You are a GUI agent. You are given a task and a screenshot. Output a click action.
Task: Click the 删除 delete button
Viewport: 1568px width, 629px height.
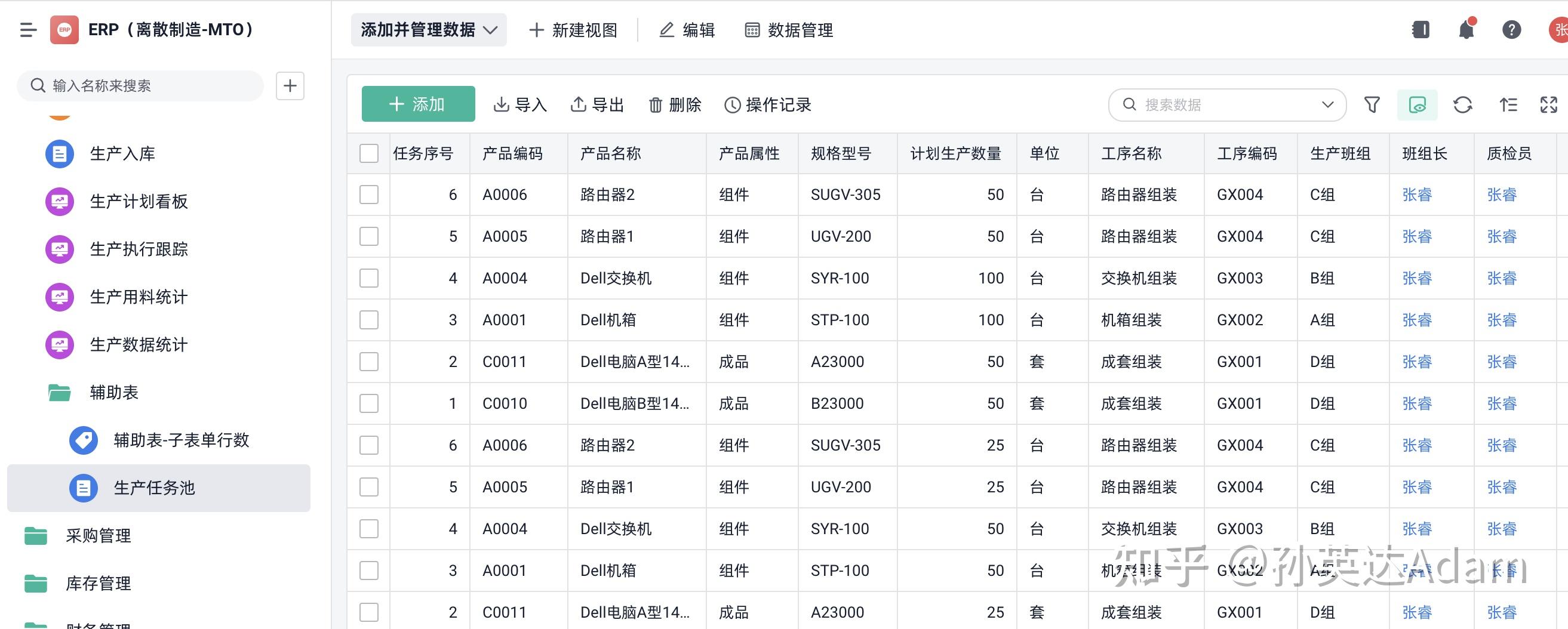click(675, 104)
